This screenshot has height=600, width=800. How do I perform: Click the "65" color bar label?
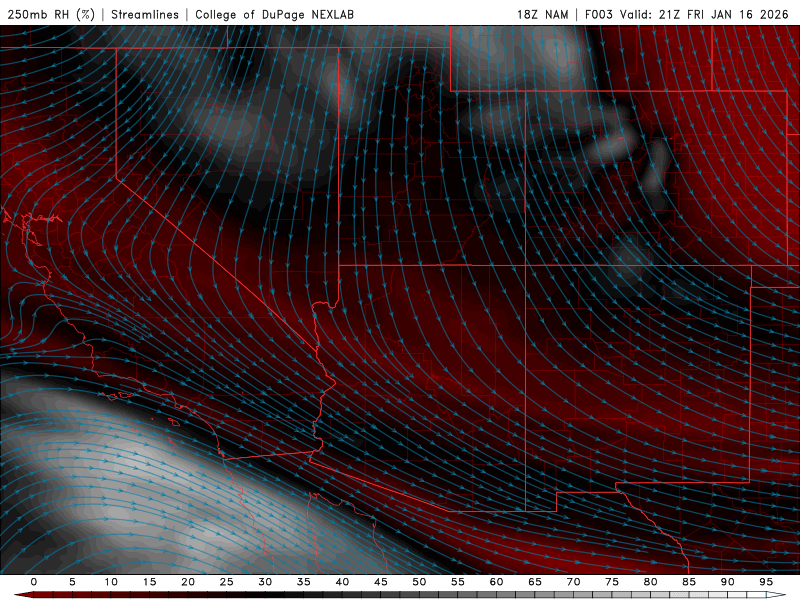[x=535, y=582]
